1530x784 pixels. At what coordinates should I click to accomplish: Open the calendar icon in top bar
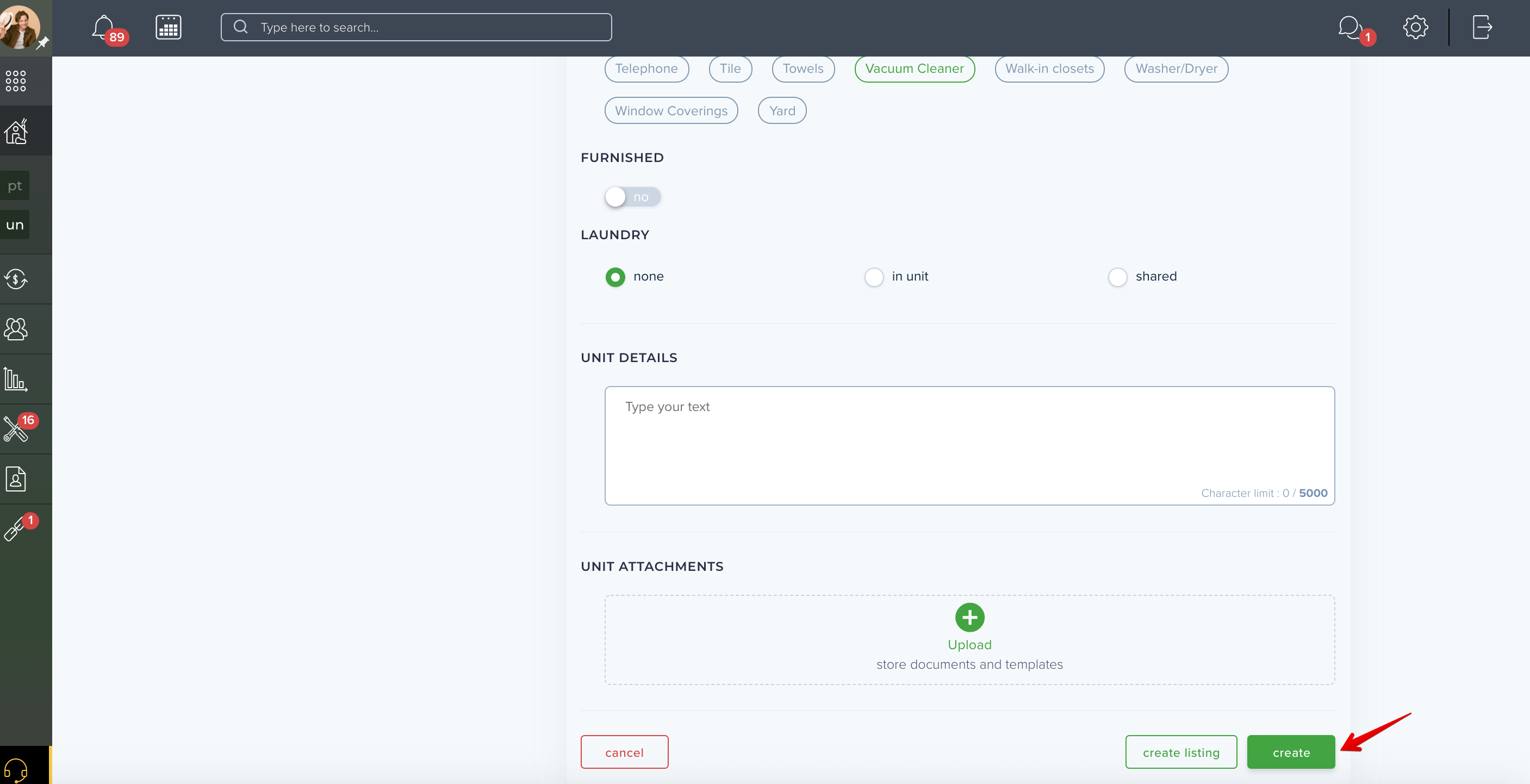169,27
